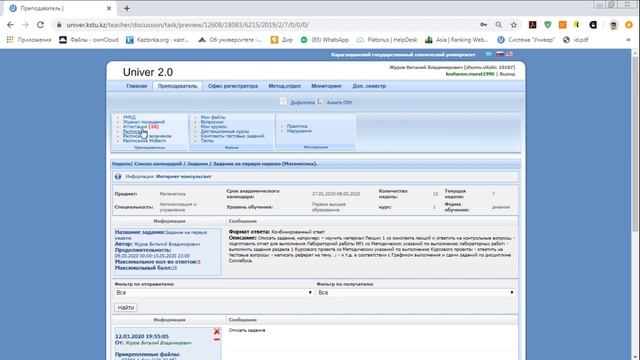This screenshot has width=640, height=360.
Task: Open the Тесты link
Action: click(x=207, y=141)
